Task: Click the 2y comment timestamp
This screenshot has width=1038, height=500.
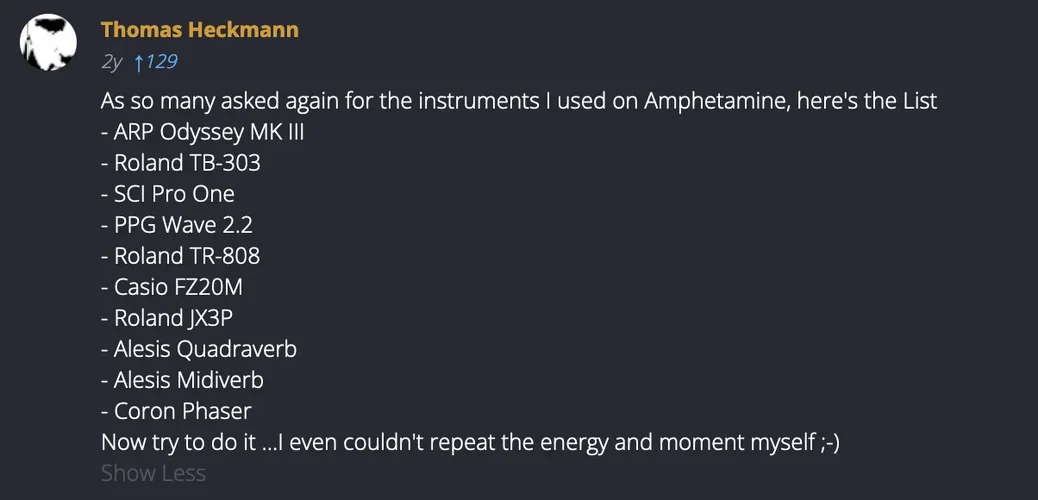Action: (112, 62)
